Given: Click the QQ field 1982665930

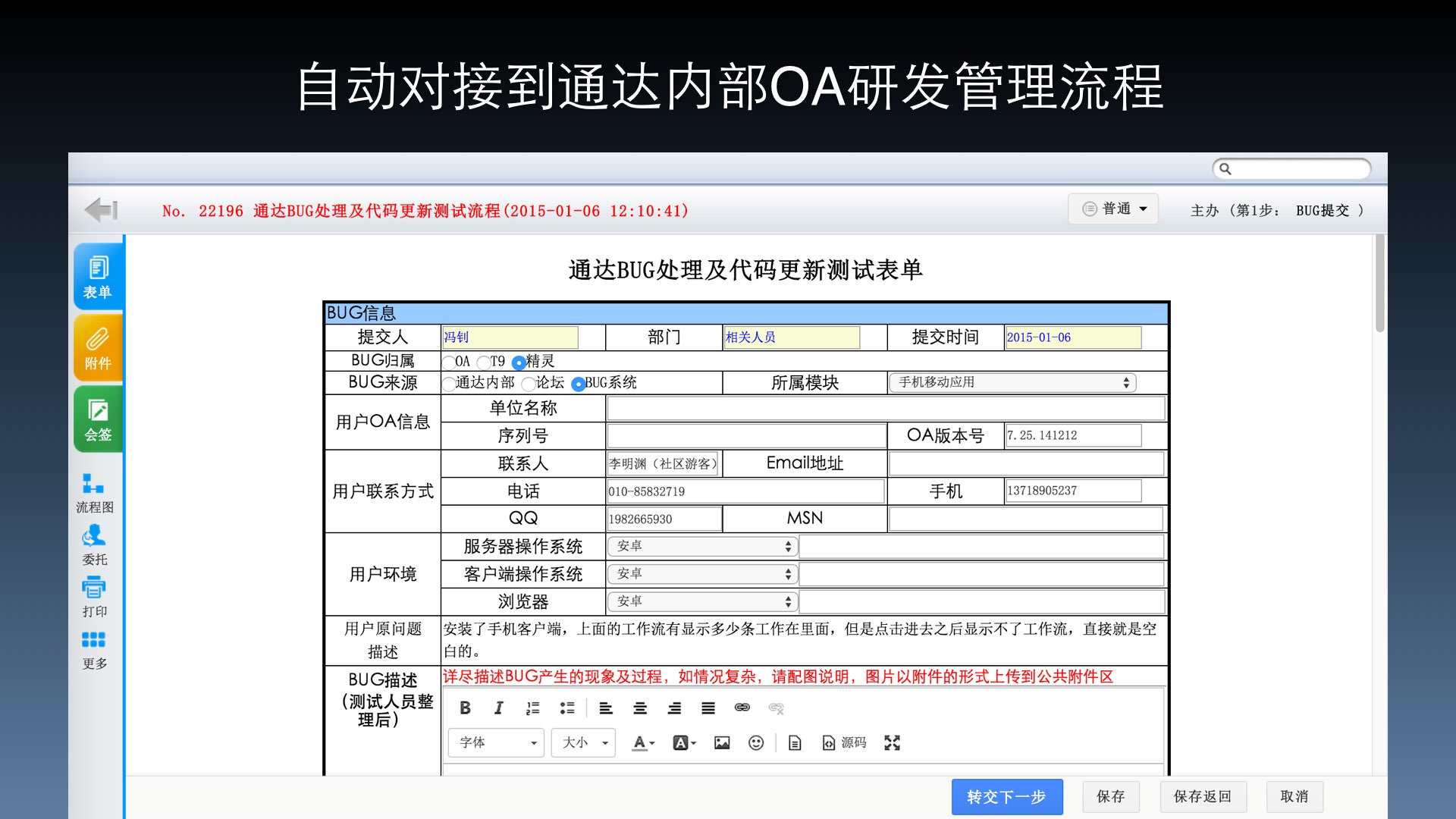Looking at the screenshot, I should [x=664, y=519].
